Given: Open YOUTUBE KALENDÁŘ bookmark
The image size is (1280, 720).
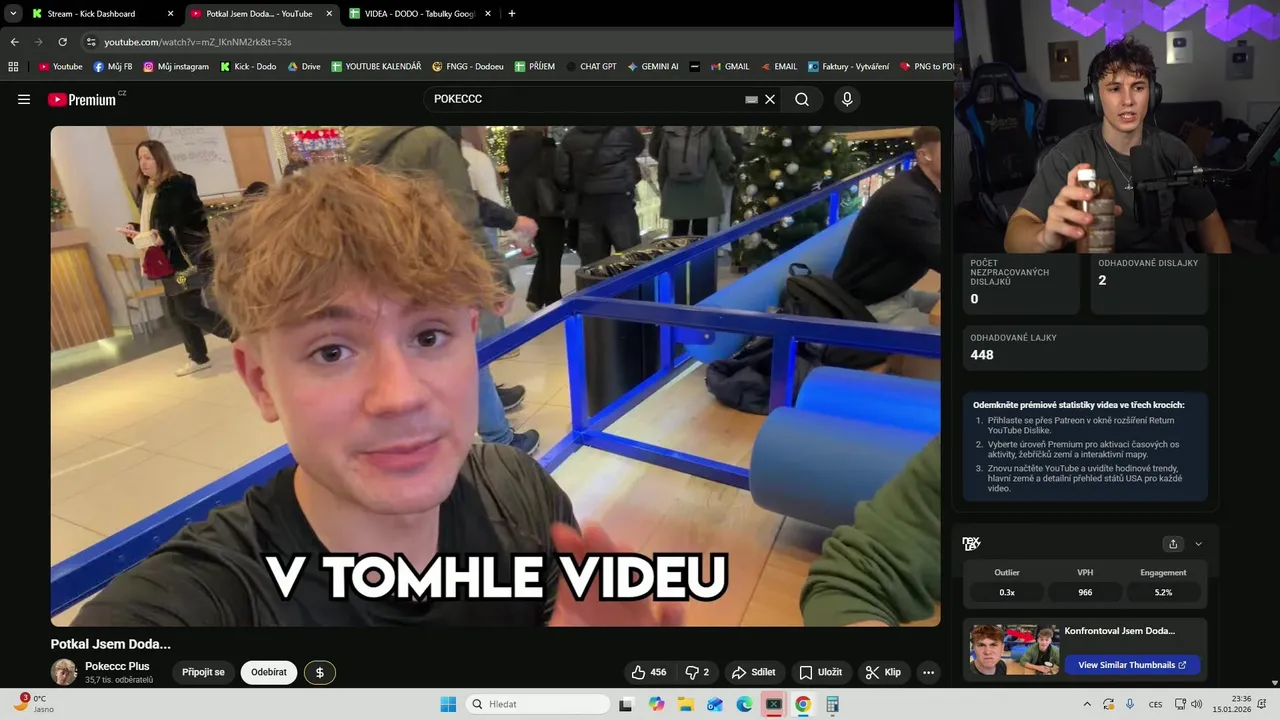Looking at the screenshot, I should coord(376,66).
